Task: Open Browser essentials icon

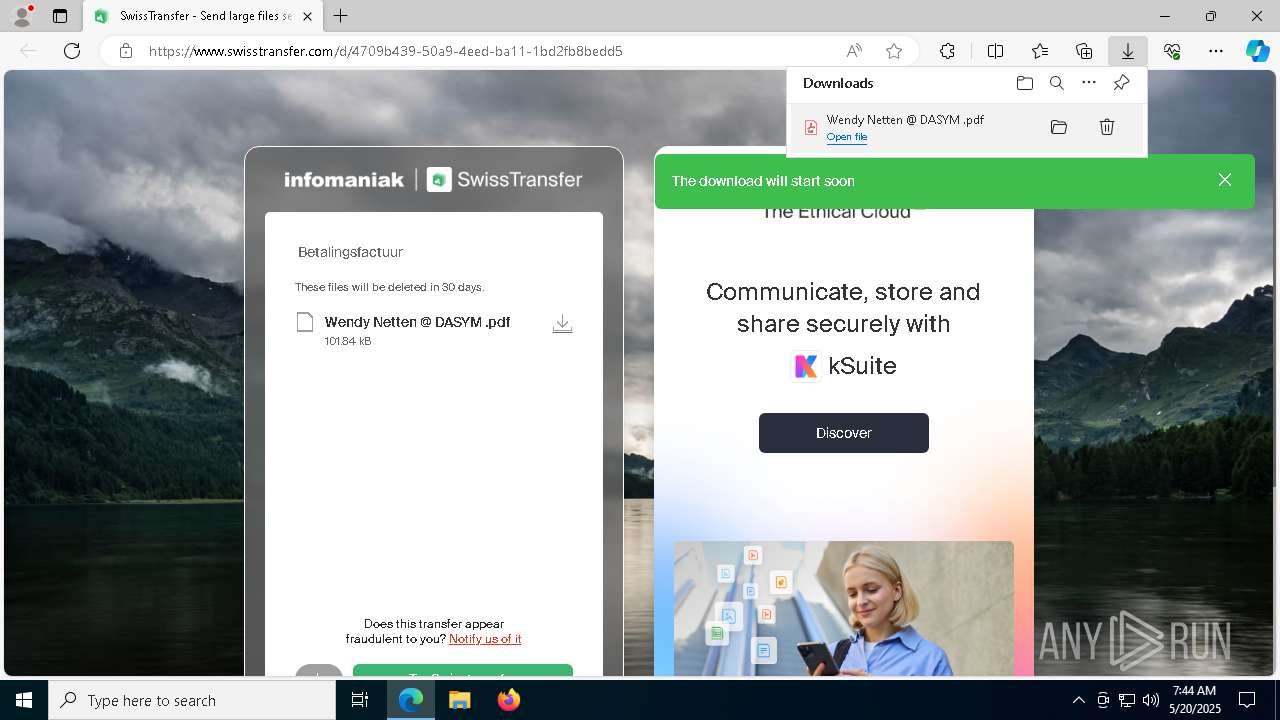Action: (x=1172, y=51)
